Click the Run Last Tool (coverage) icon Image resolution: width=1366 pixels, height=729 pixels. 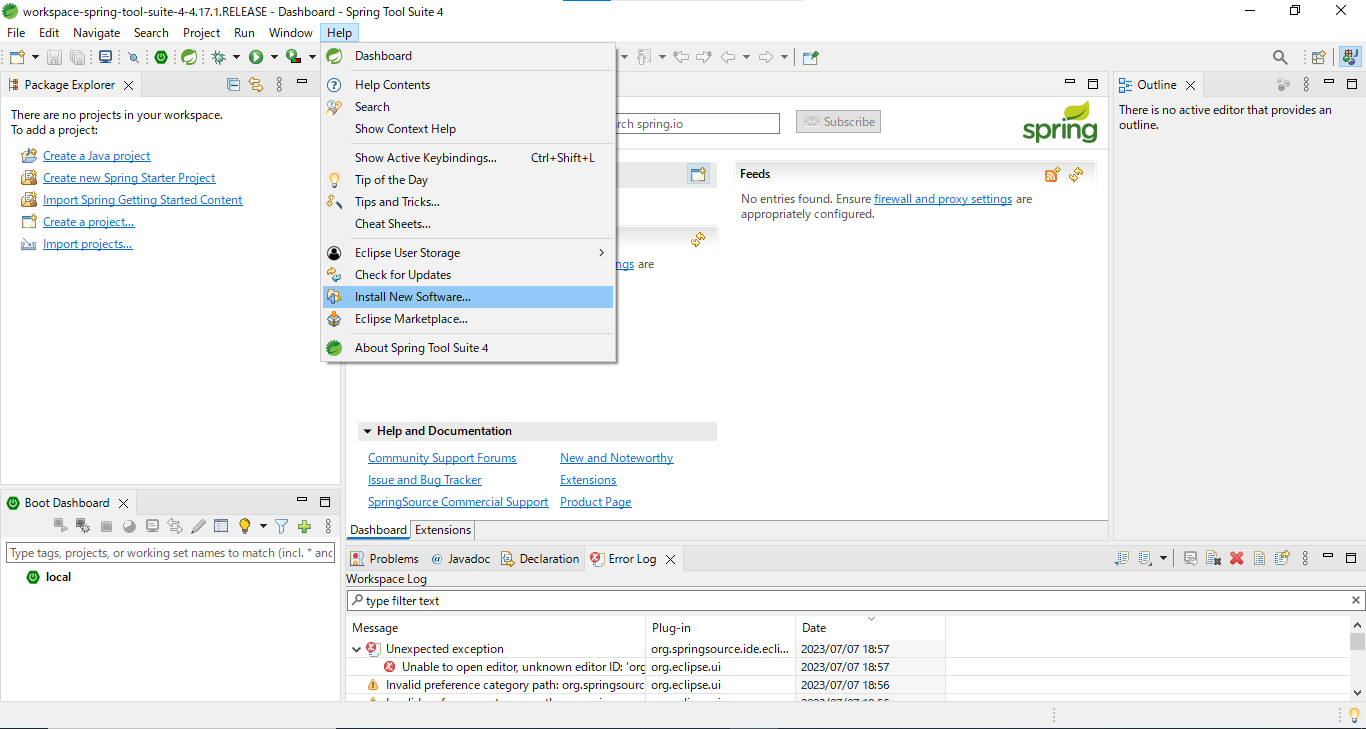point(293,57)
